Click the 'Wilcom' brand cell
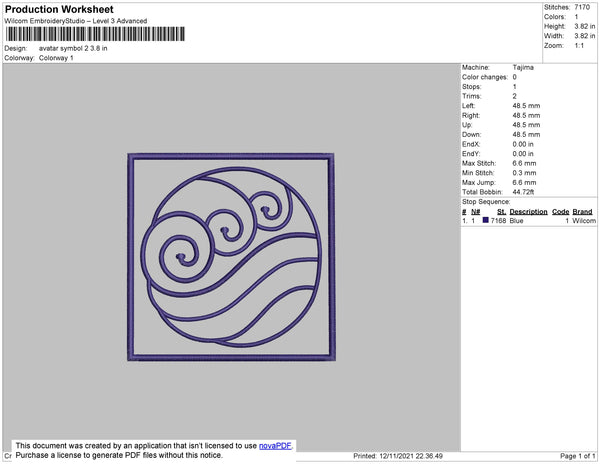 (x=584, y=221)
